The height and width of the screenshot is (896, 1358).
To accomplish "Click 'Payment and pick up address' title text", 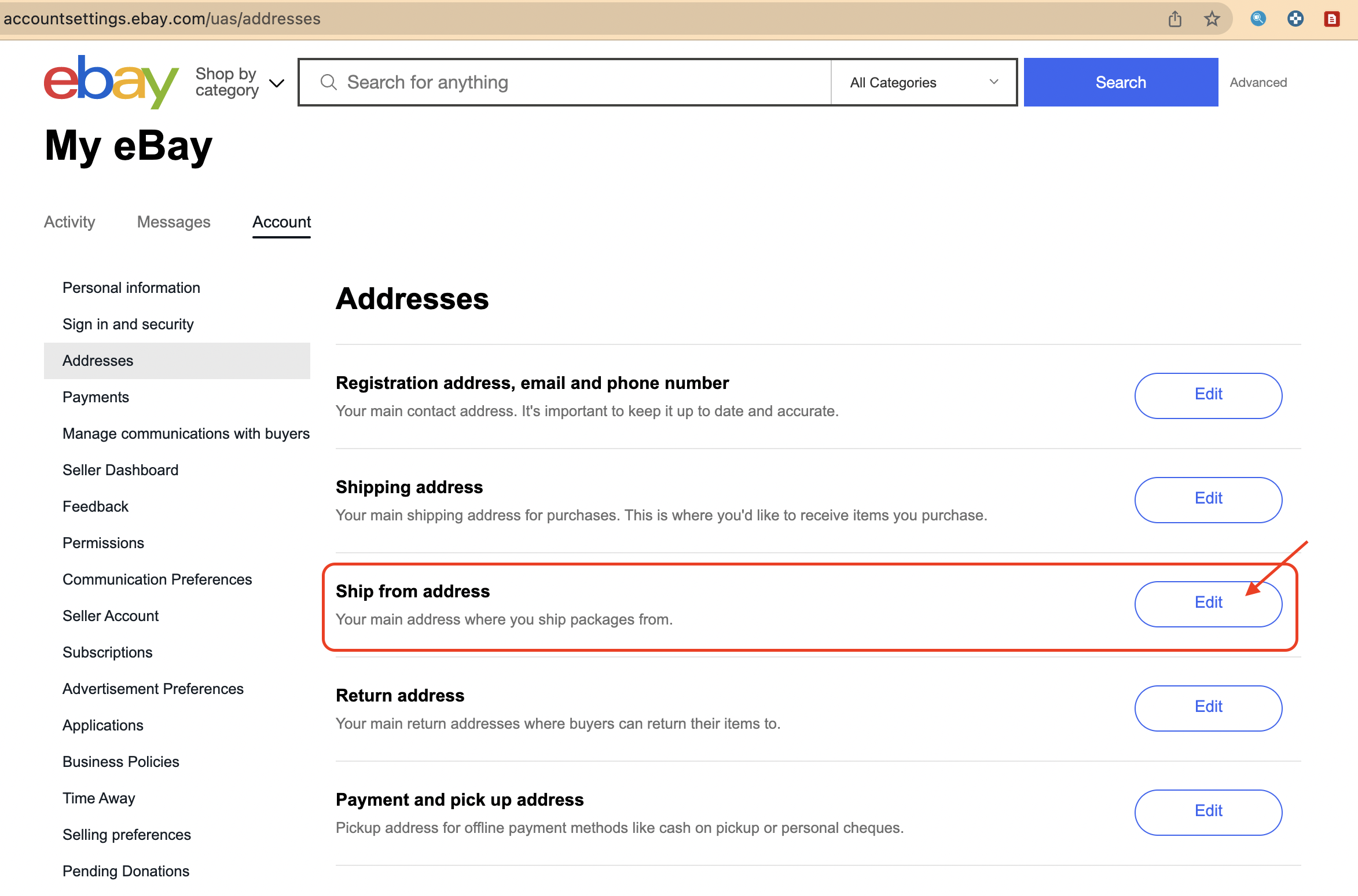I will tap(460, 799).
